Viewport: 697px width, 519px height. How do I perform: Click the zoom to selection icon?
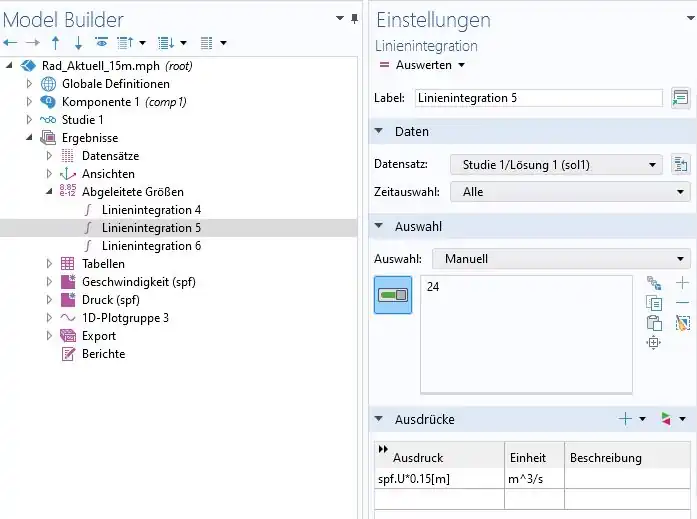pos(655,343)
